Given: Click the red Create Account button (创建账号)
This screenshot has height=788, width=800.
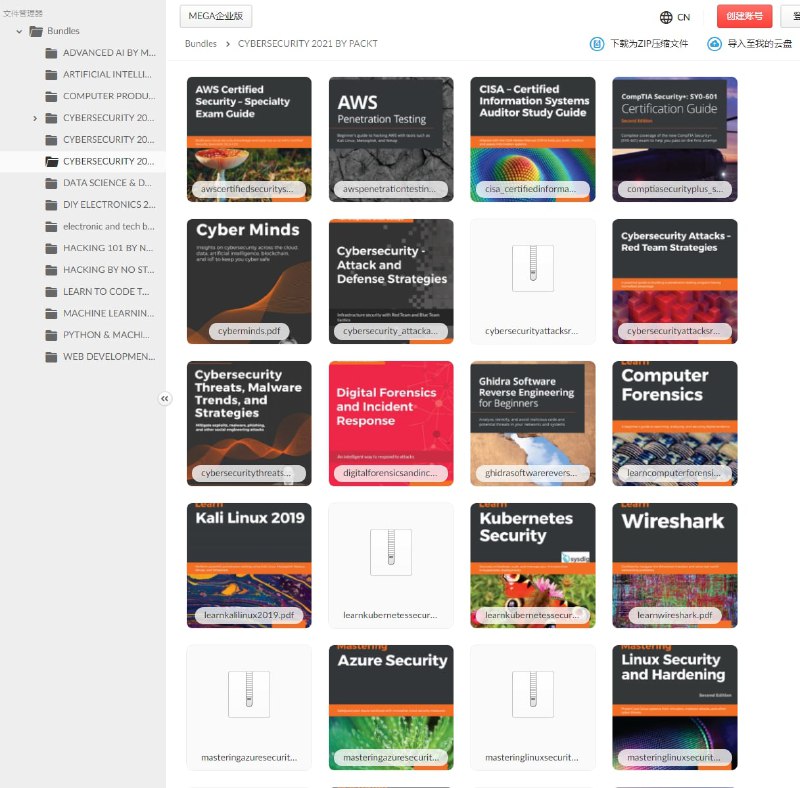Looking at the screenshot, I should click(x=744, y=17).
